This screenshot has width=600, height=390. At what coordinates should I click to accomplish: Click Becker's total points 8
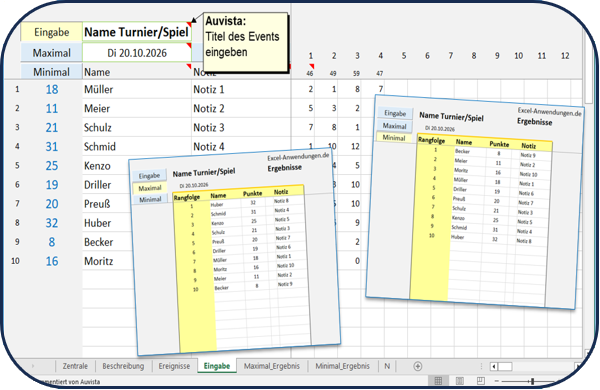52,242
